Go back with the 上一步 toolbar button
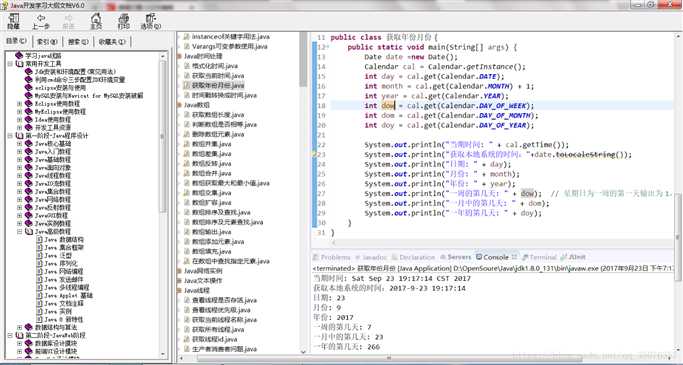Viewport: 683px width, 365px height. tap(41, 21)
